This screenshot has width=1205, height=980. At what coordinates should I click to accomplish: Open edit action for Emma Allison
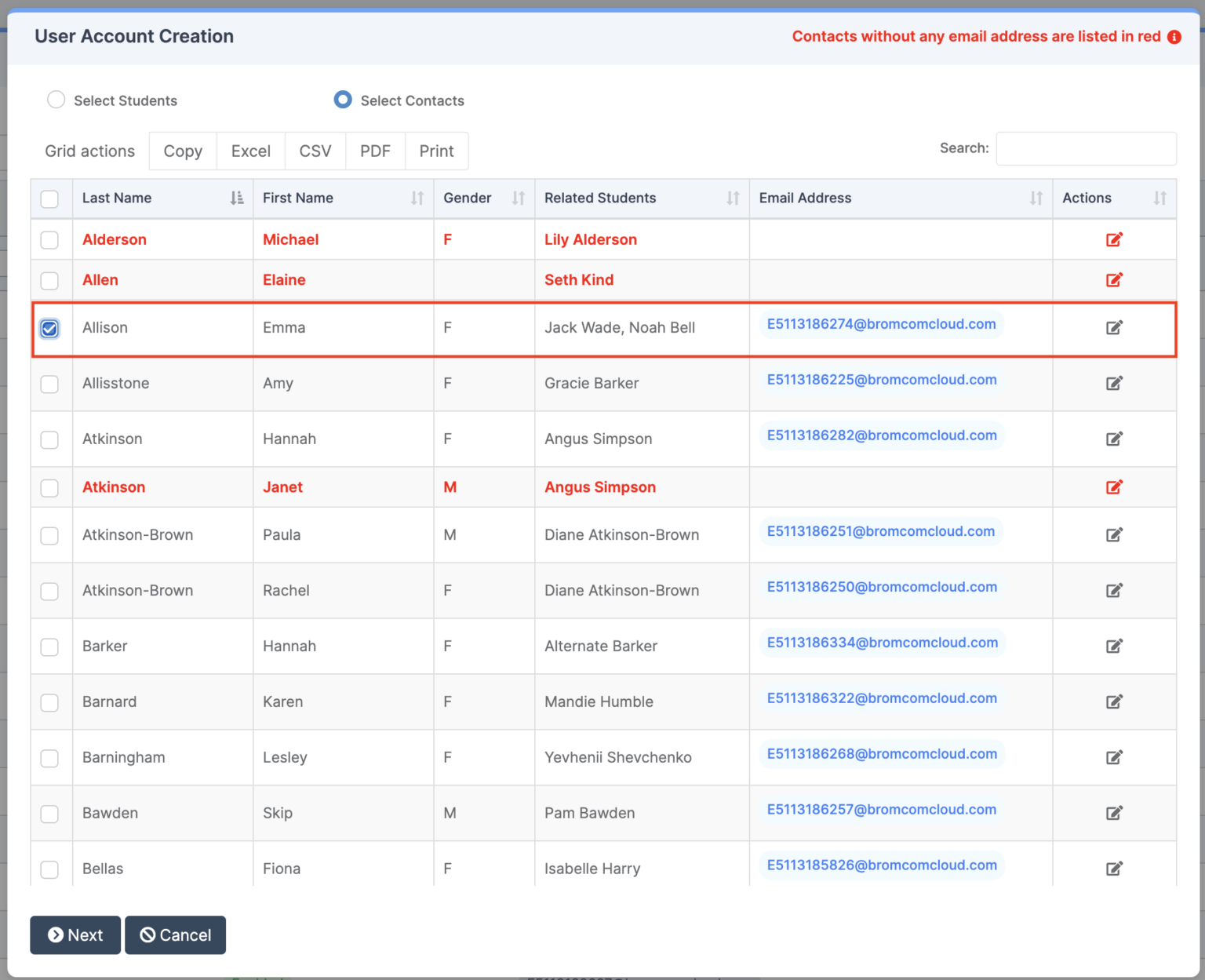[1114, 328]
